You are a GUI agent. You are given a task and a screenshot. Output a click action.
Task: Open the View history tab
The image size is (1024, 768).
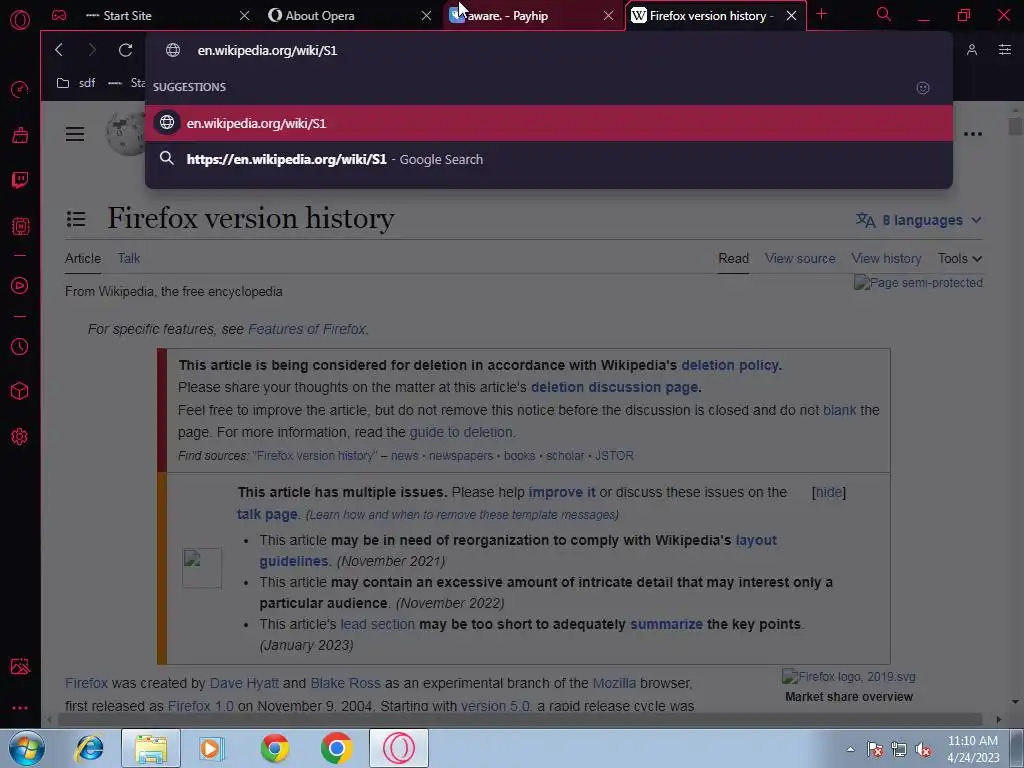[x=886, y=259]
